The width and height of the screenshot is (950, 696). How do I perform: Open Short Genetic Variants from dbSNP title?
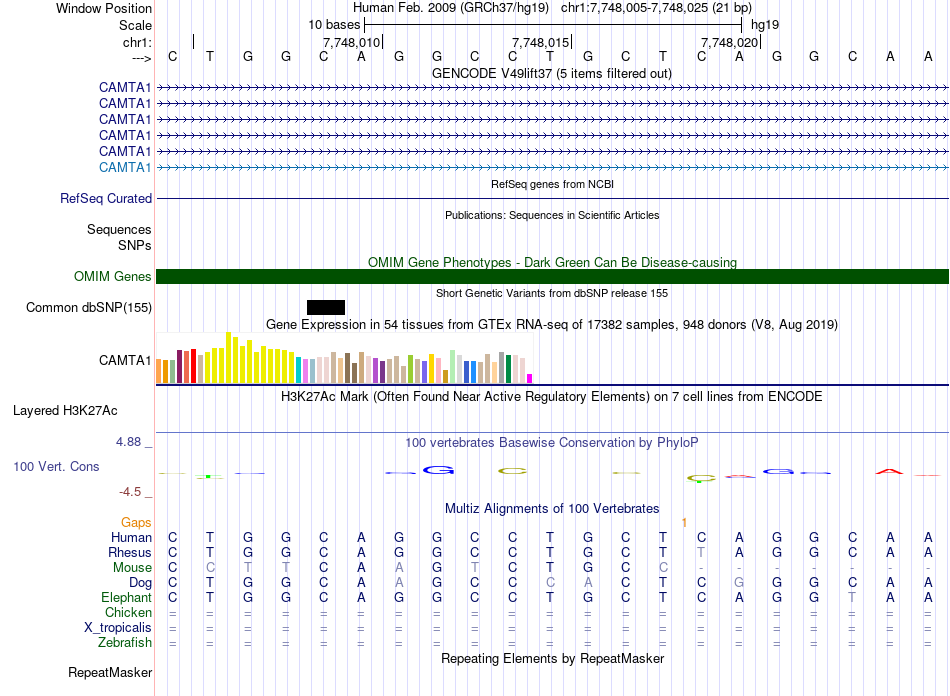tap(552, 293)
